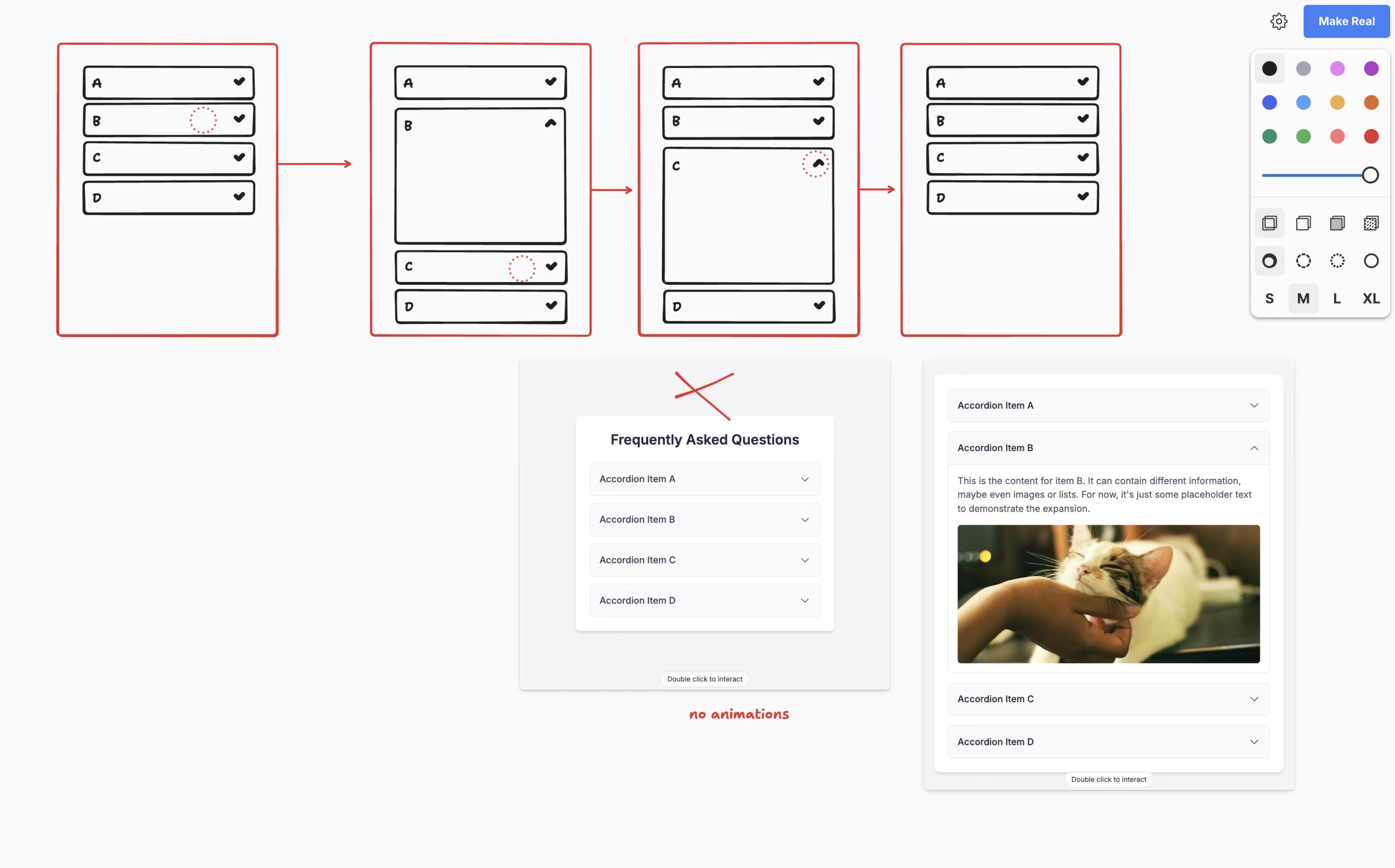The height and width of the screenshot is (868, 1395).
Task: Set size to S
Action: [1269, 298]
